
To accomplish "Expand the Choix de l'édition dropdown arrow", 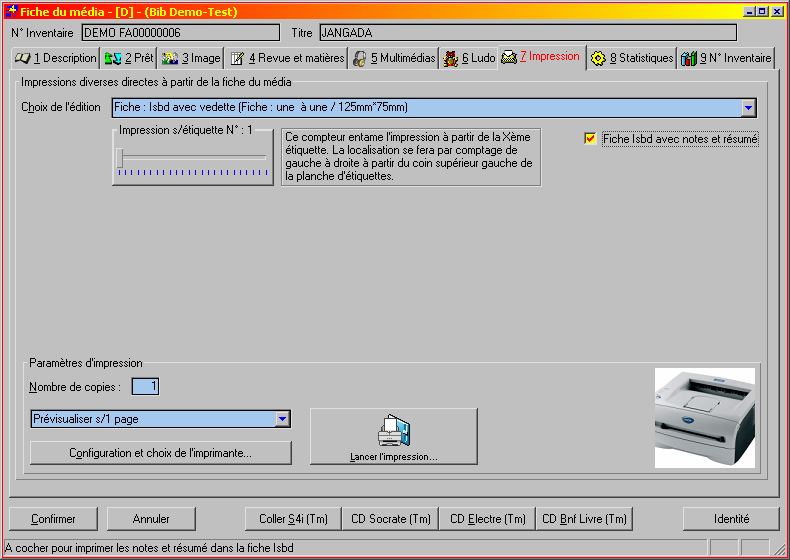I will click(x=748, y=107).
